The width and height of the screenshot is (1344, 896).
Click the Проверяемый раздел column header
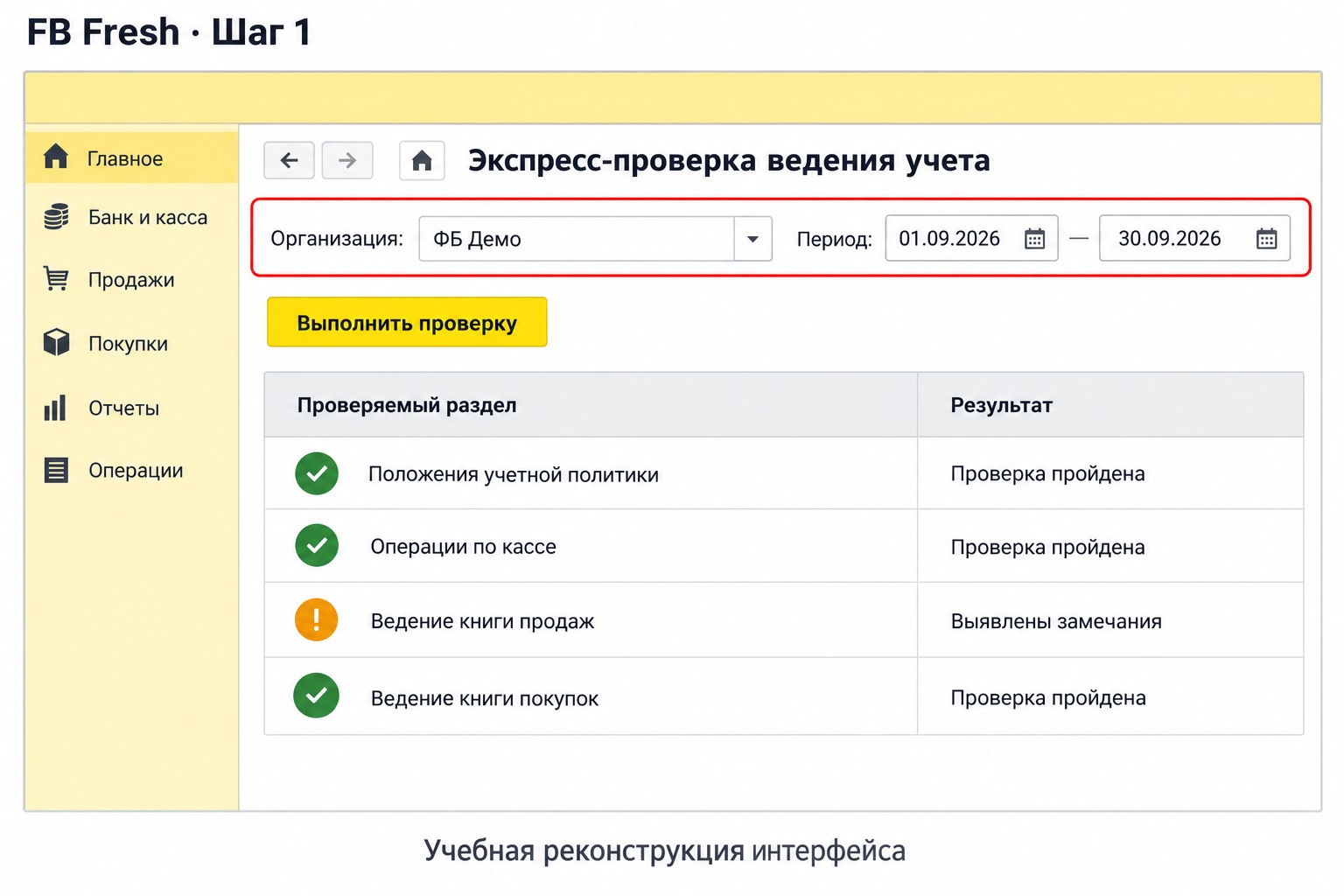591,405
